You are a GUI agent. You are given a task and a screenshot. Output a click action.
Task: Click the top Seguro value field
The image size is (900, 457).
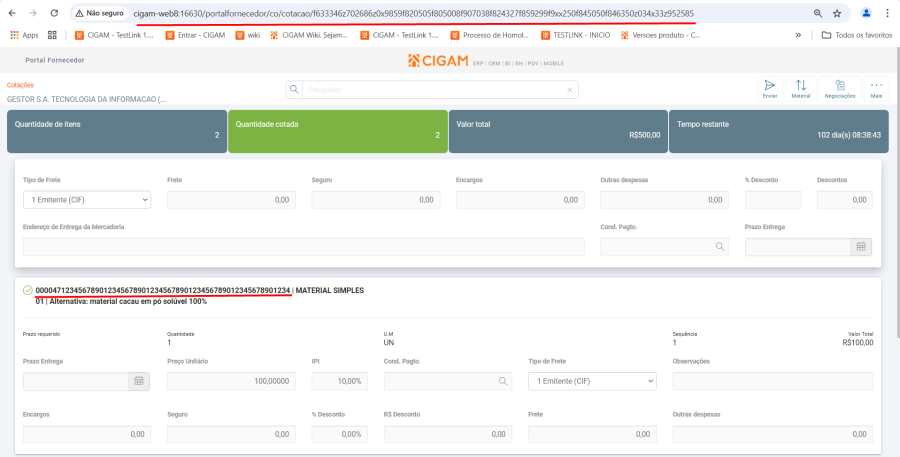(x=376, y=200)
